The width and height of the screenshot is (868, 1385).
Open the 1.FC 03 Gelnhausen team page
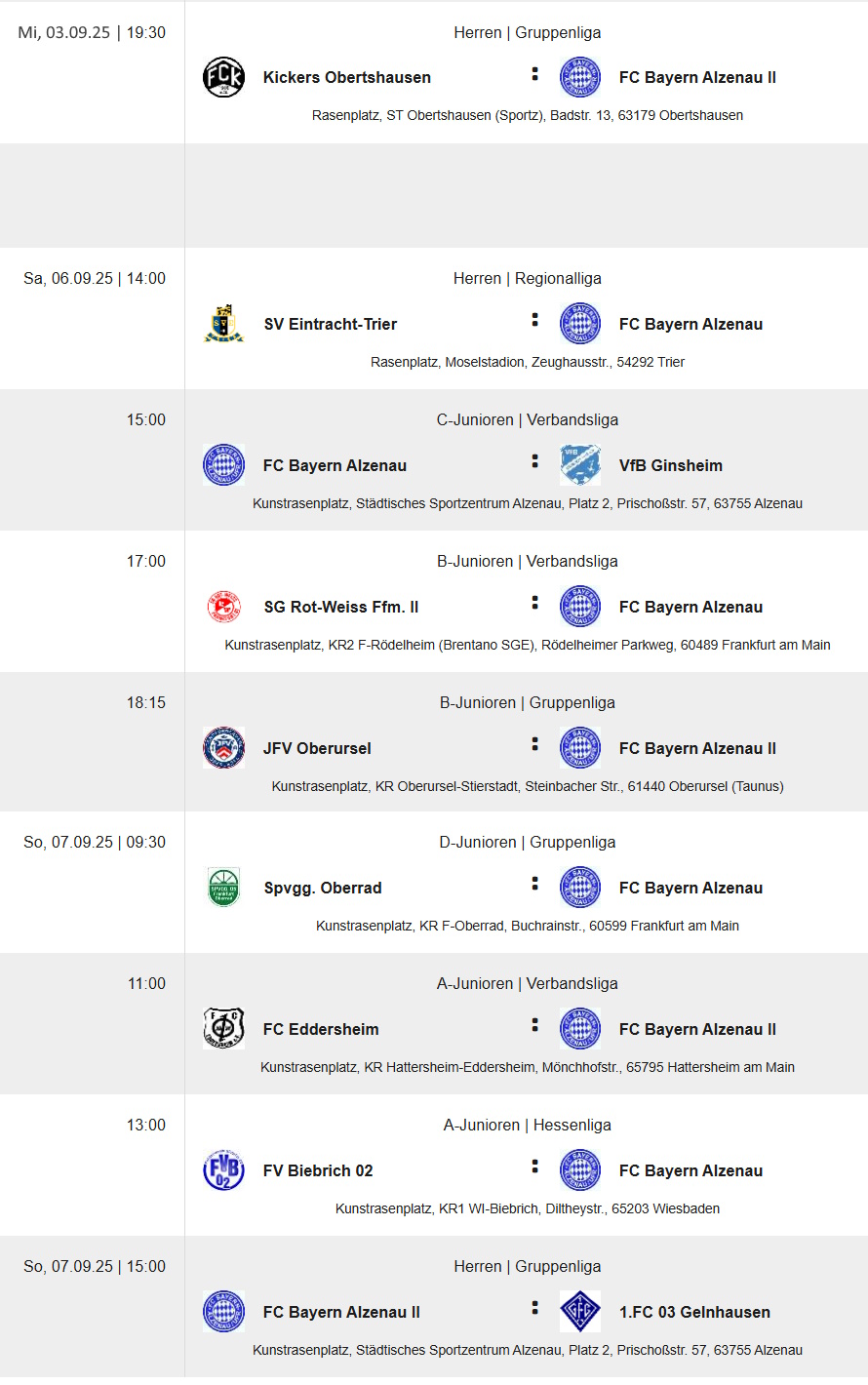694,1312
